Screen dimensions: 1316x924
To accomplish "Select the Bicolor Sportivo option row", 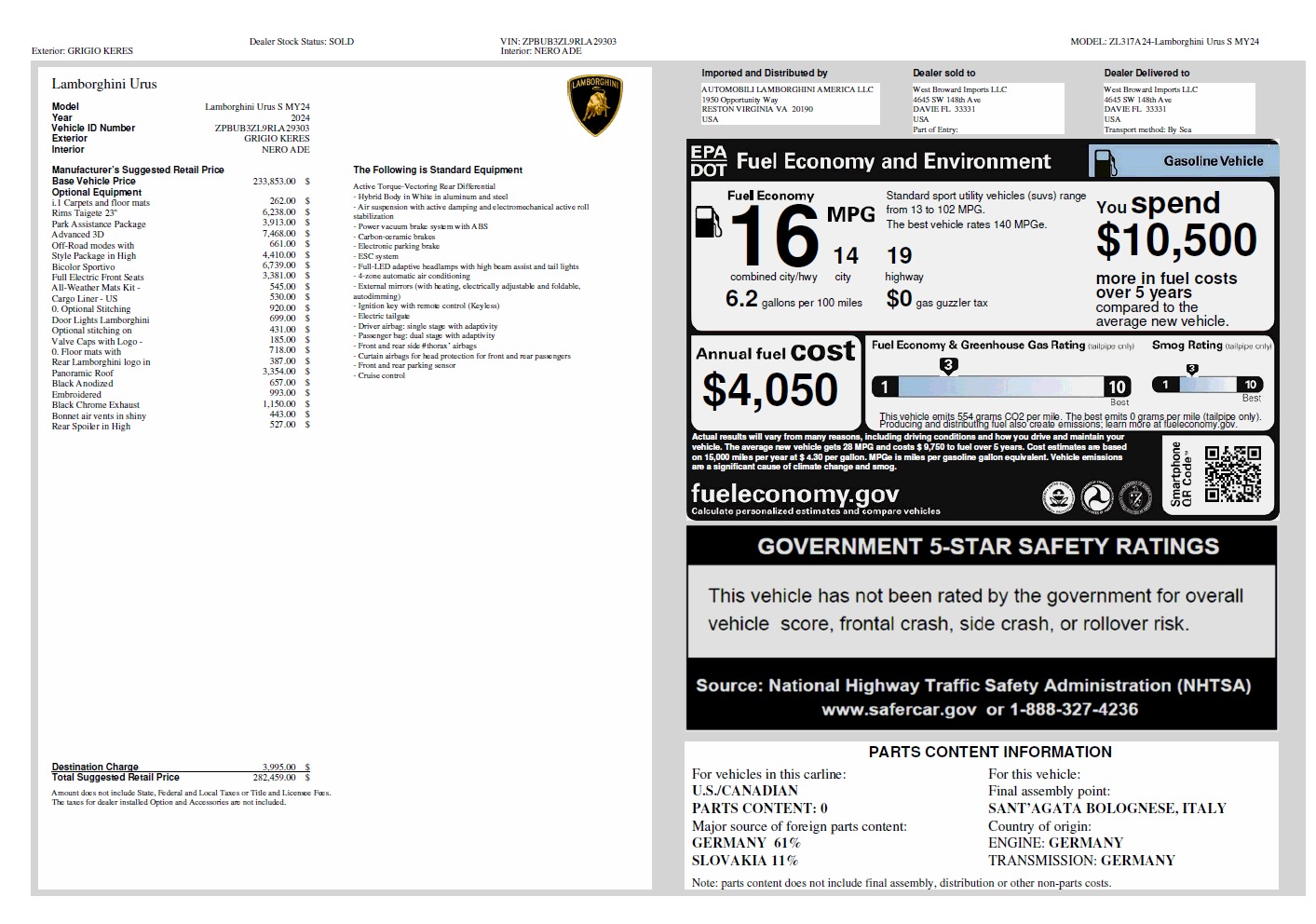I will click(x=181, y=266).
